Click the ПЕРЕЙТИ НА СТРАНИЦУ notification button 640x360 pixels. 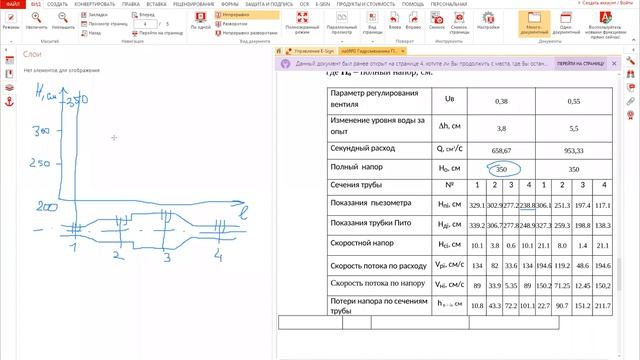tap(580, 64)
